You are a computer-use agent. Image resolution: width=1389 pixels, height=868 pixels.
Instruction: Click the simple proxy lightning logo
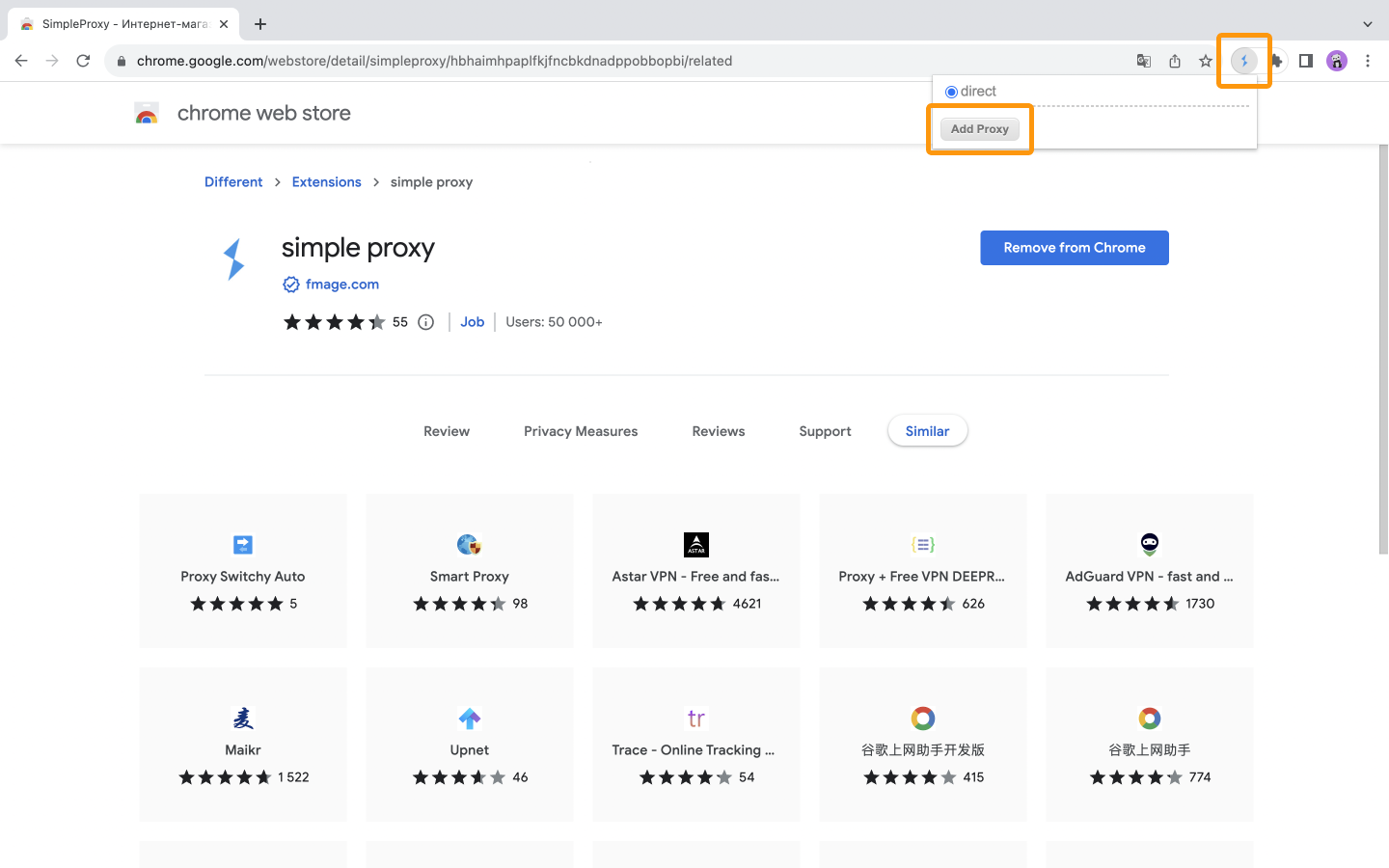click(x=234, y=259)
